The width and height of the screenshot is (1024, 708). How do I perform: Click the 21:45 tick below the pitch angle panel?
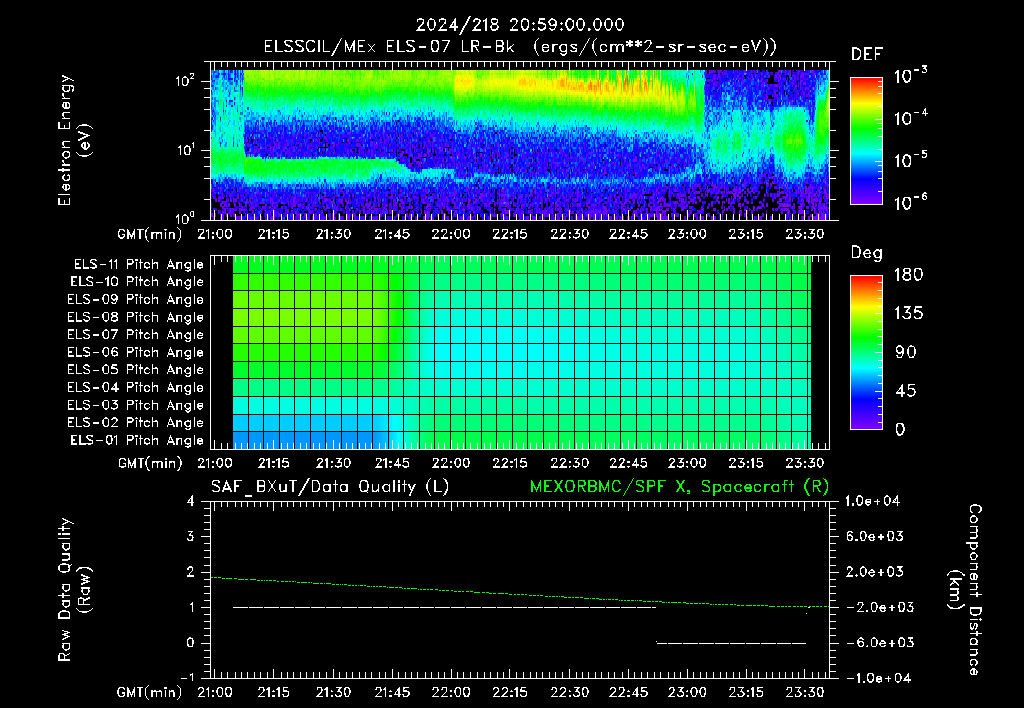point(392,463)
